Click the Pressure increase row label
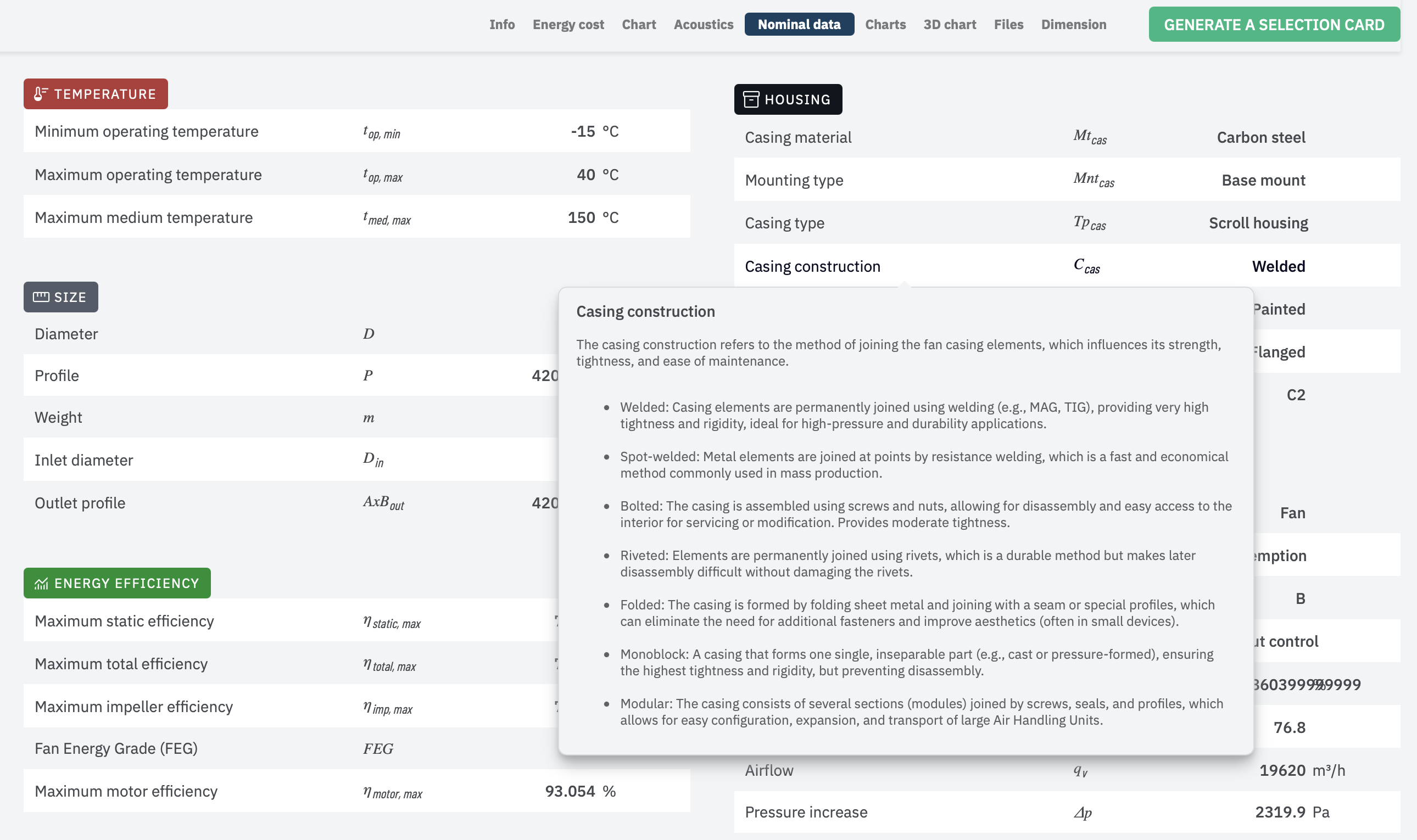Image resolution: width=1417 pixels, height=840 pixels. click(x=806, y=813)
